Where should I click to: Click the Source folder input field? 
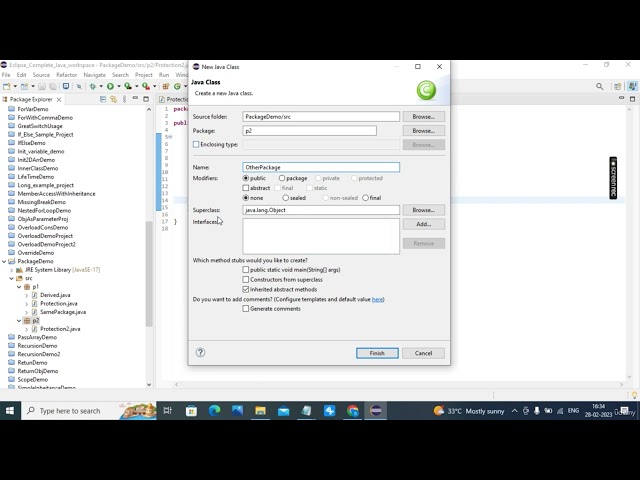(x=321, y=117)
